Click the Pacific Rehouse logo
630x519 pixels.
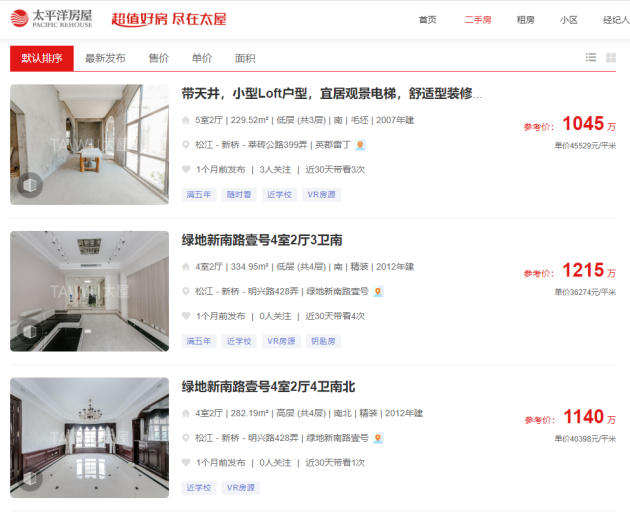pyautogui.click(x=51, y=18)
